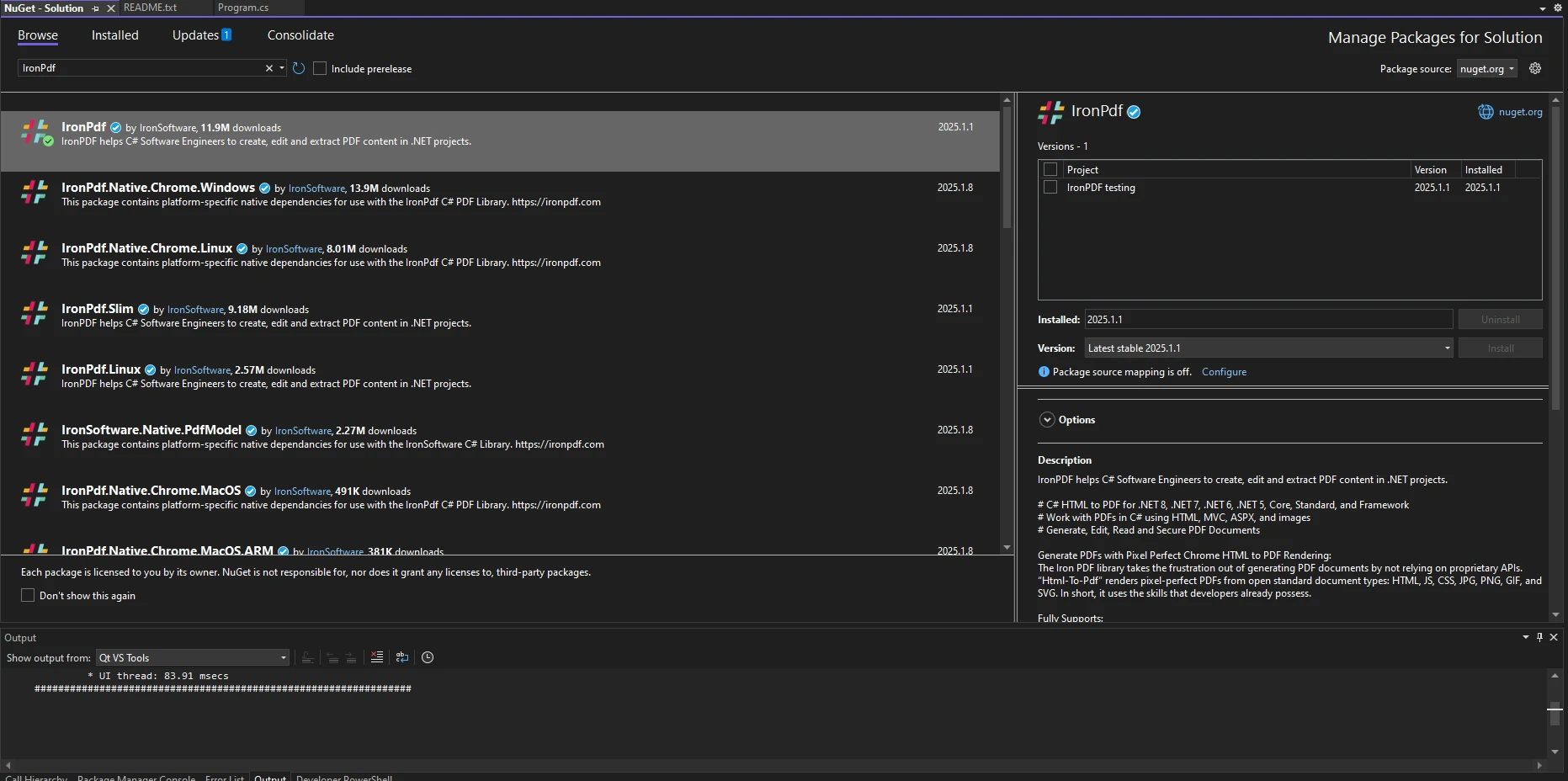This screenshot has width=1568, height=781.
Task: Click the details pane scroll down arrow
Action: pyautogui.click(x=1555, y=615)
